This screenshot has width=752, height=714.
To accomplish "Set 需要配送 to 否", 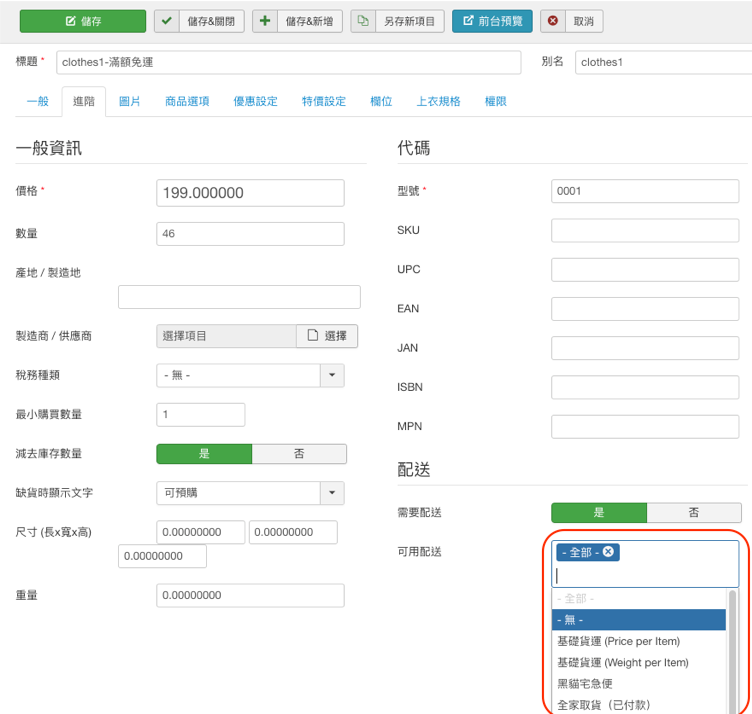I will 694,512.
